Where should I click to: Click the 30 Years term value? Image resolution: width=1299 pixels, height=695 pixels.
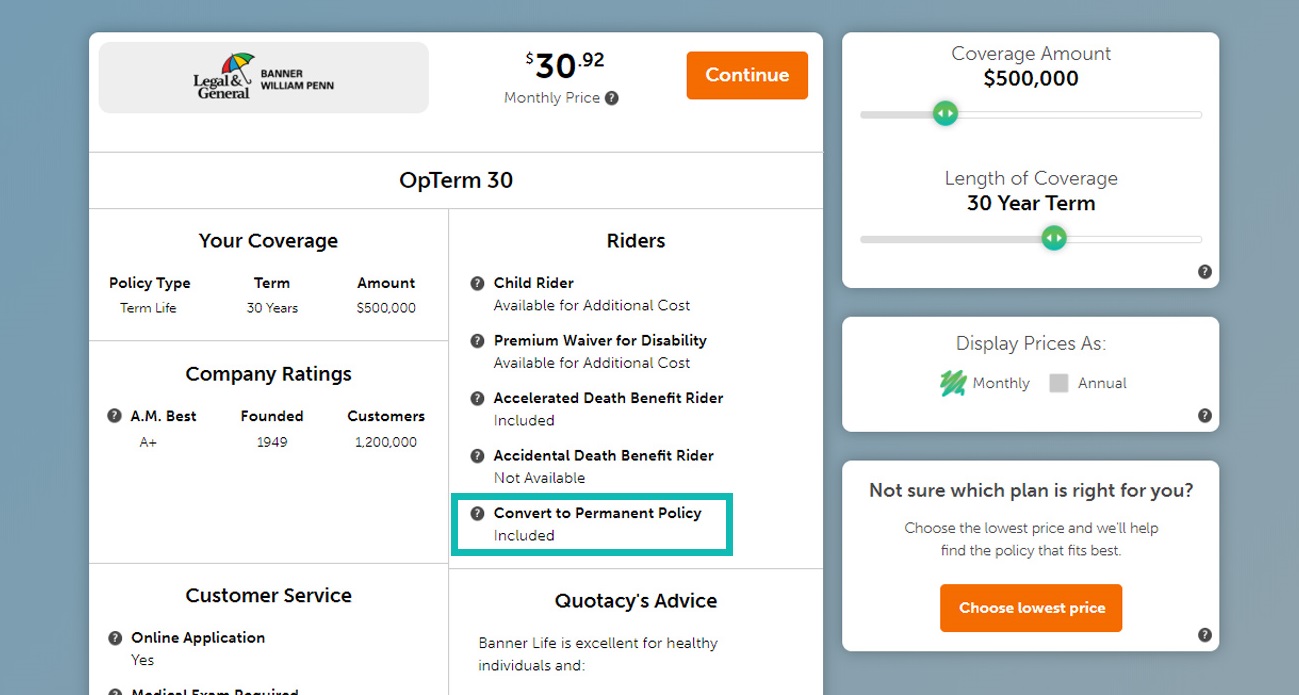click(272, 308)
